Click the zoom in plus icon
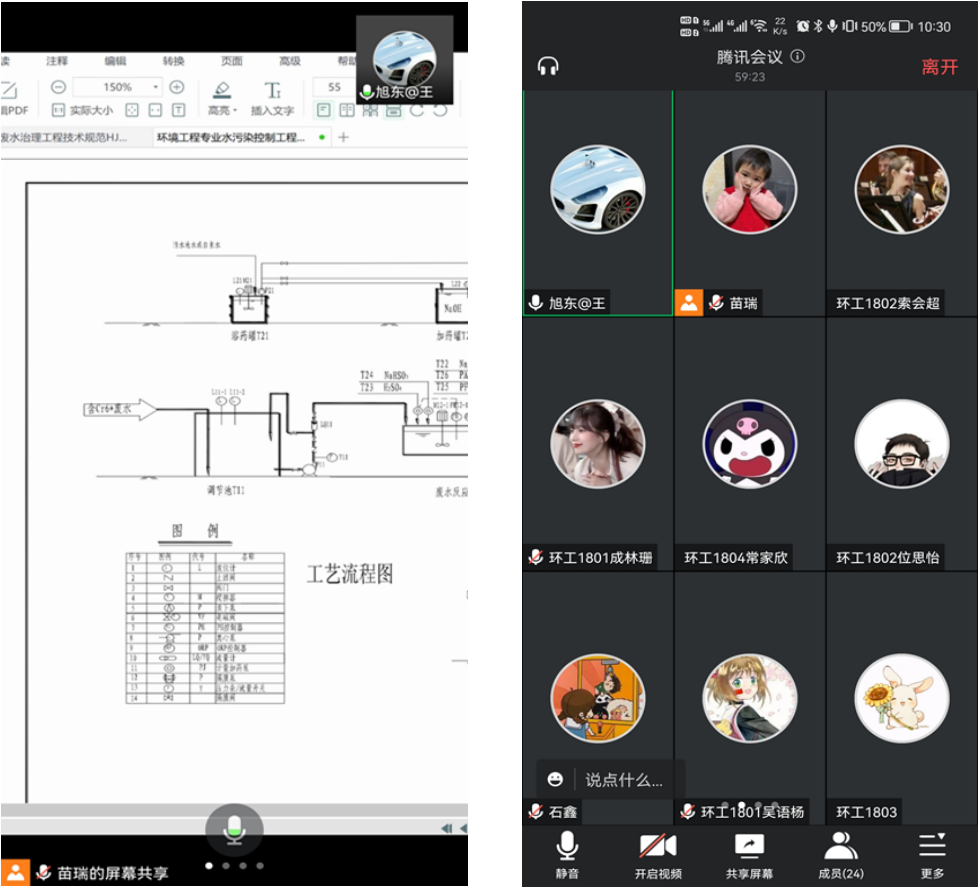The height and width of the screenshot is (889, 978). 177,87
